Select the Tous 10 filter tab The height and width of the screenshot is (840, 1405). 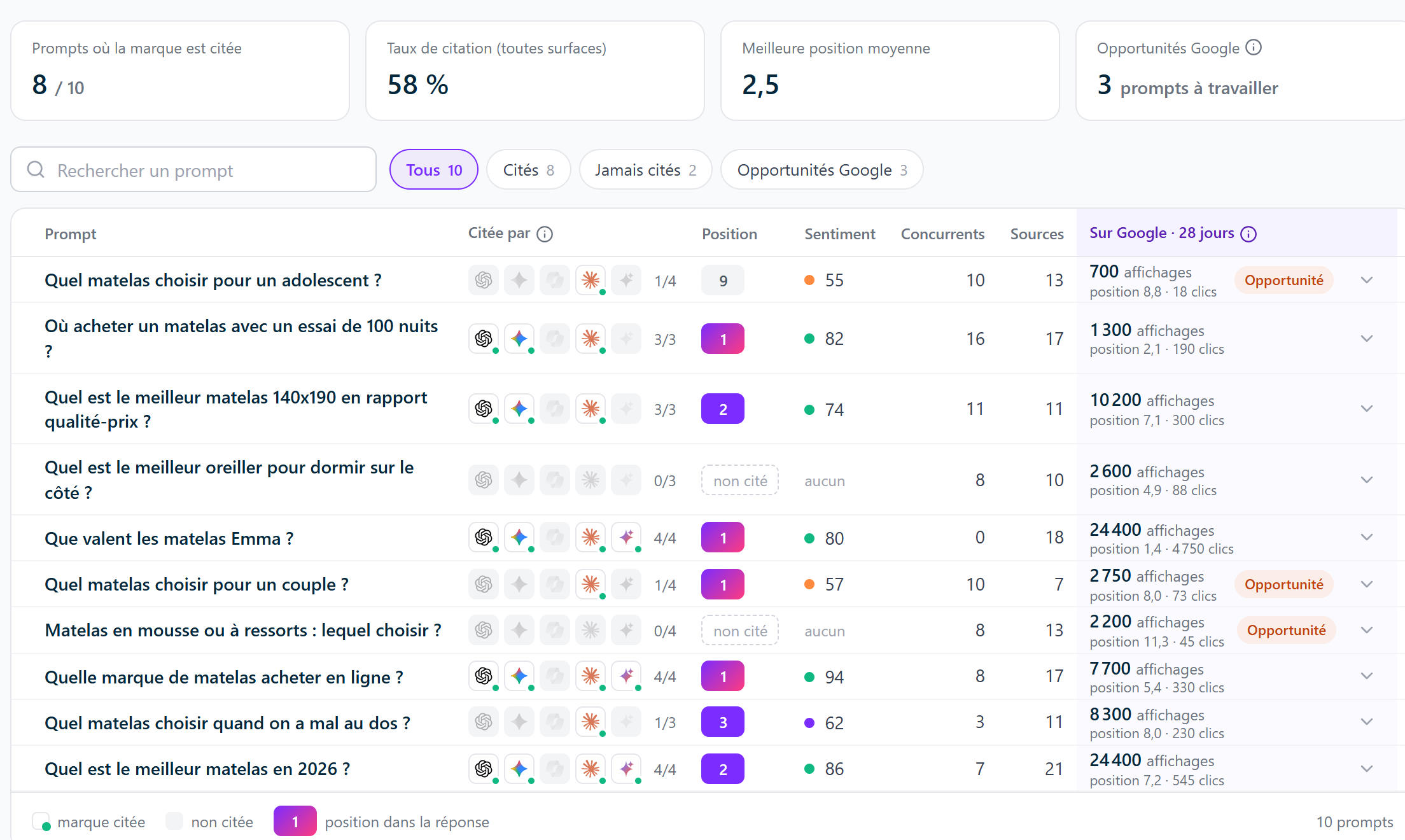coord(434,169)
